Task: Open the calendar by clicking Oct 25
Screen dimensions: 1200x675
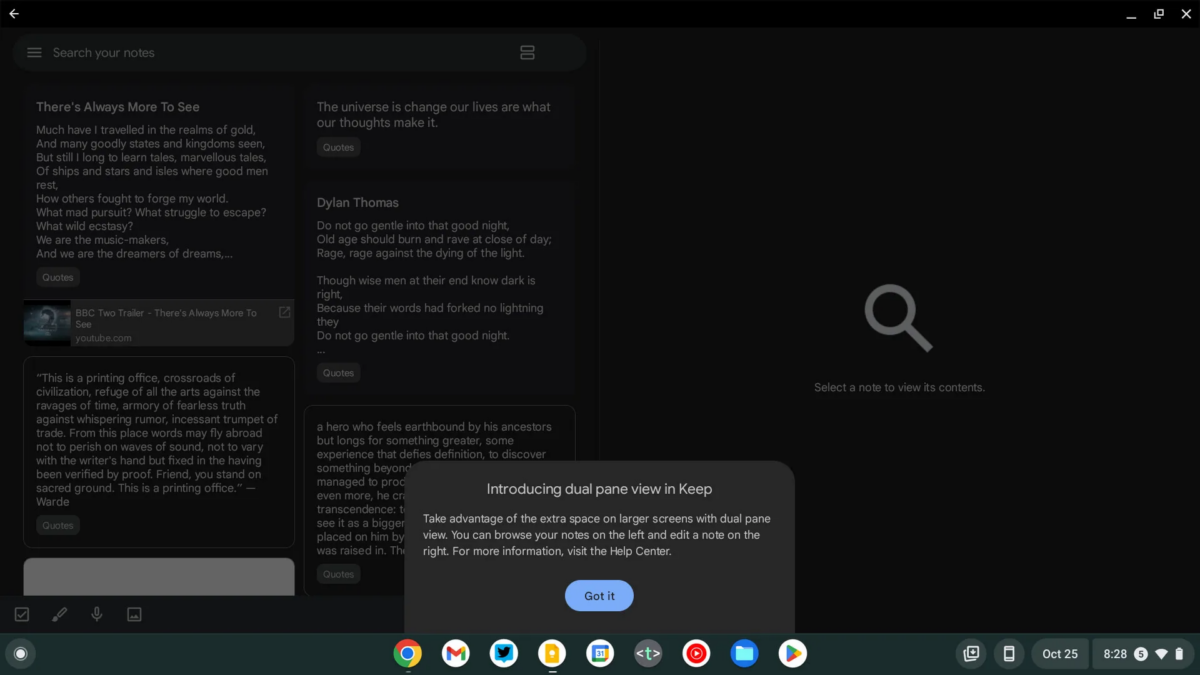Action: [x=1059, y=653]
